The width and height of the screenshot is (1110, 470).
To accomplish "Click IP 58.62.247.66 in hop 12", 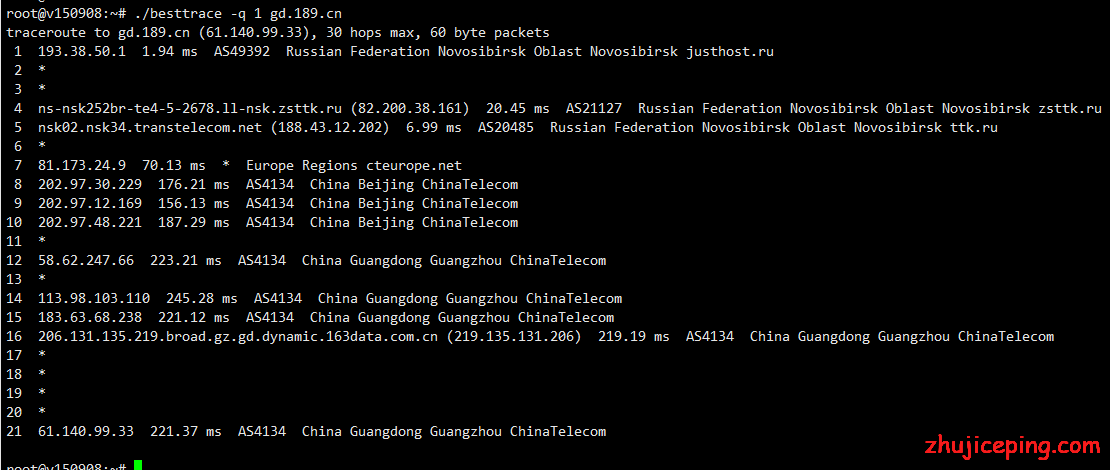I will click(x=86, y=260).
